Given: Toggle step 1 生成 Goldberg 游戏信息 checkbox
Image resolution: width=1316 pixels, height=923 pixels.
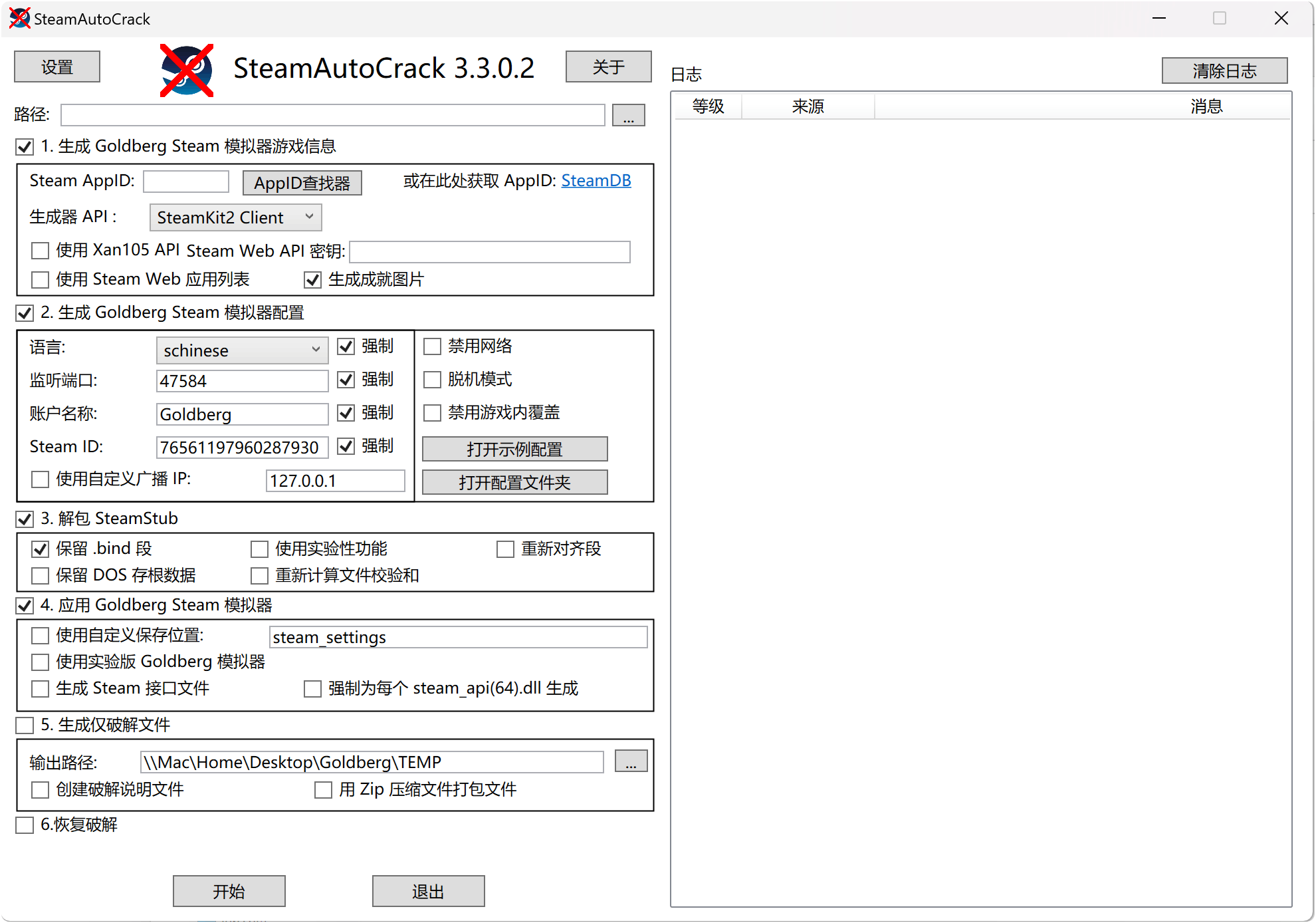Looking at the screenshot, I should click(25, 146).
